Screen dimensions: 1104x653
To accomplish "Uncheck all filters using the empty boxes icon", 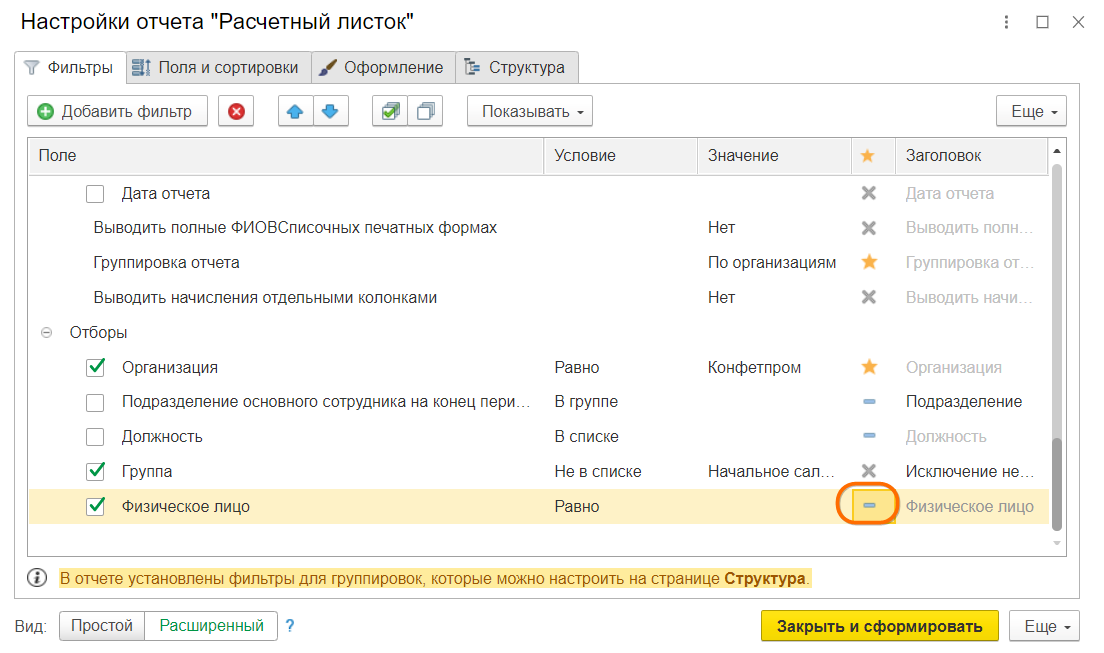I will click(425, 111).
